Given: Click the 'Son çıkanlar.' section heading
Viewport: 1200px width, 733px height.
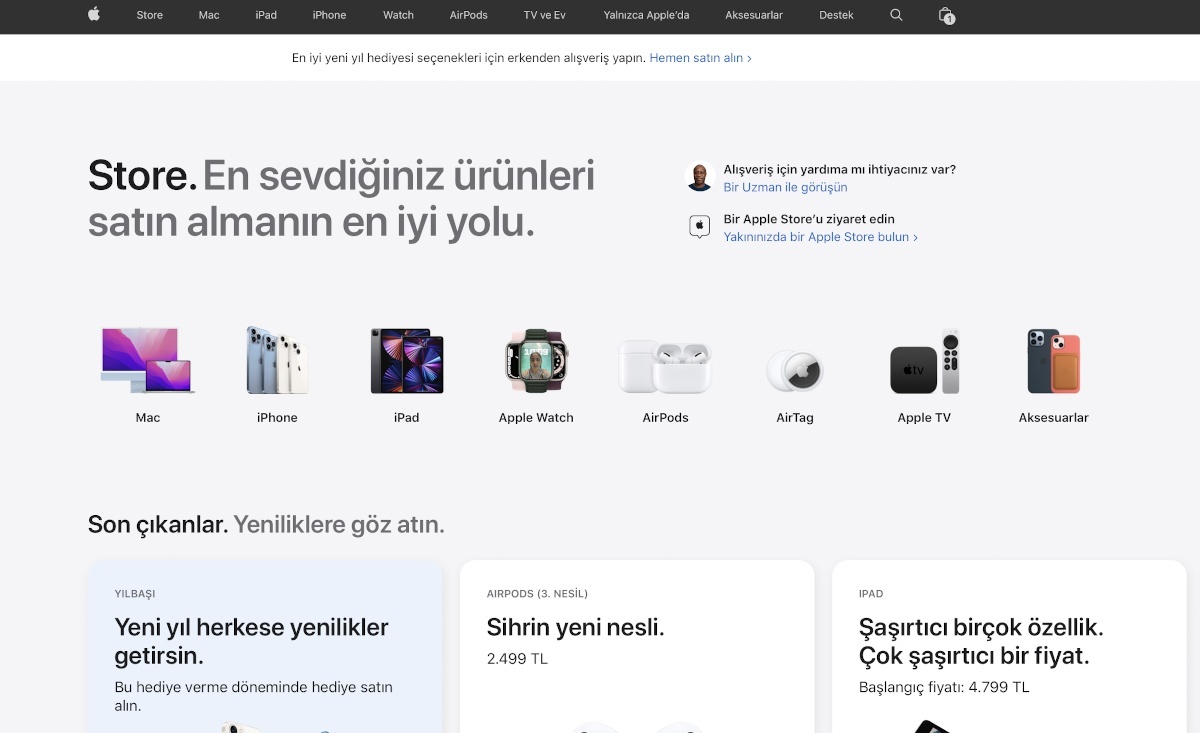Looking at the screenshot, I should click(x=158, y=524).
